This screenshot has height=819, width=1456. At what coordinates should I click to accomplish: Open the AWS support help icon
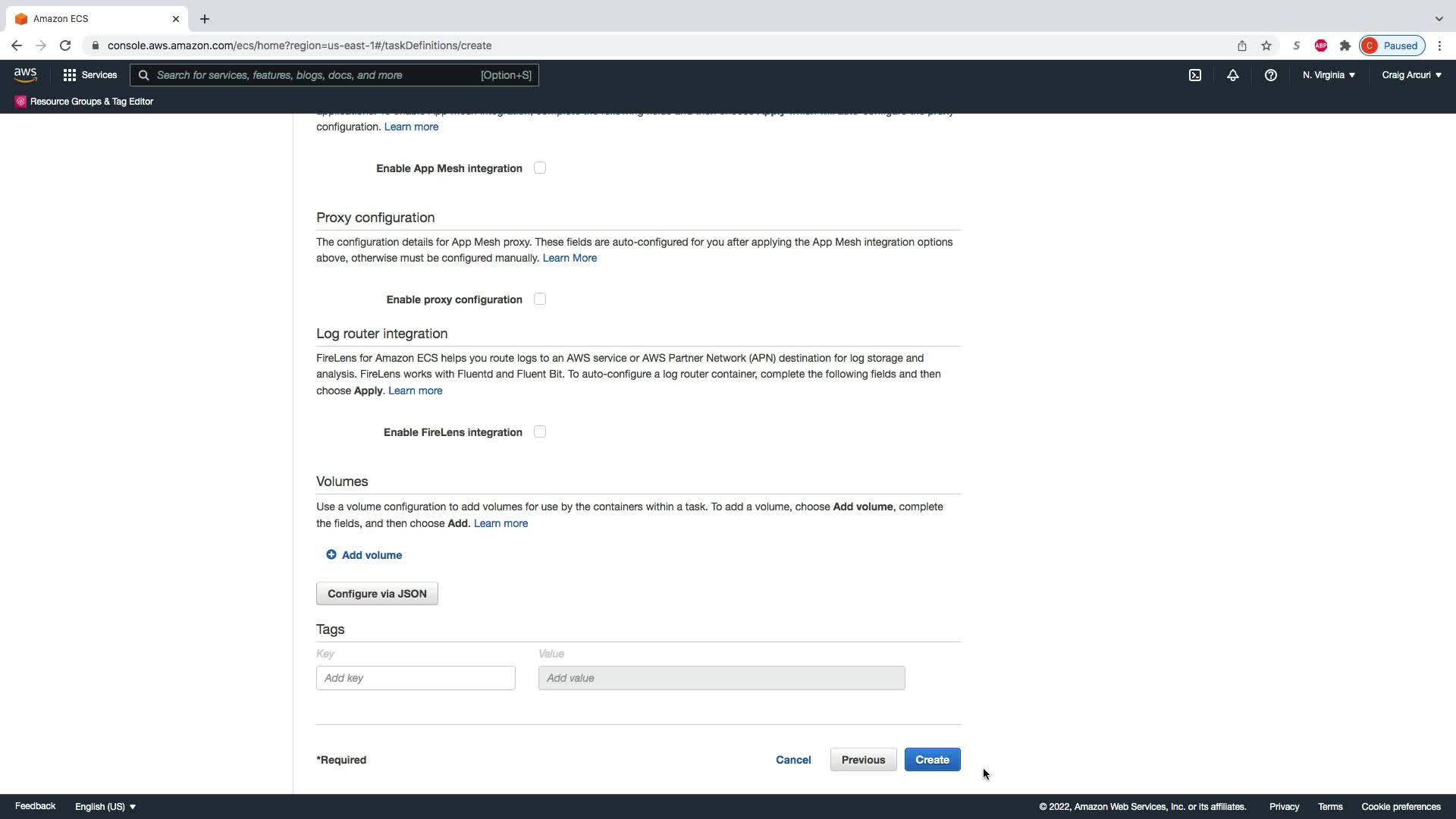pyautogui.click(x=1270, y=75)
